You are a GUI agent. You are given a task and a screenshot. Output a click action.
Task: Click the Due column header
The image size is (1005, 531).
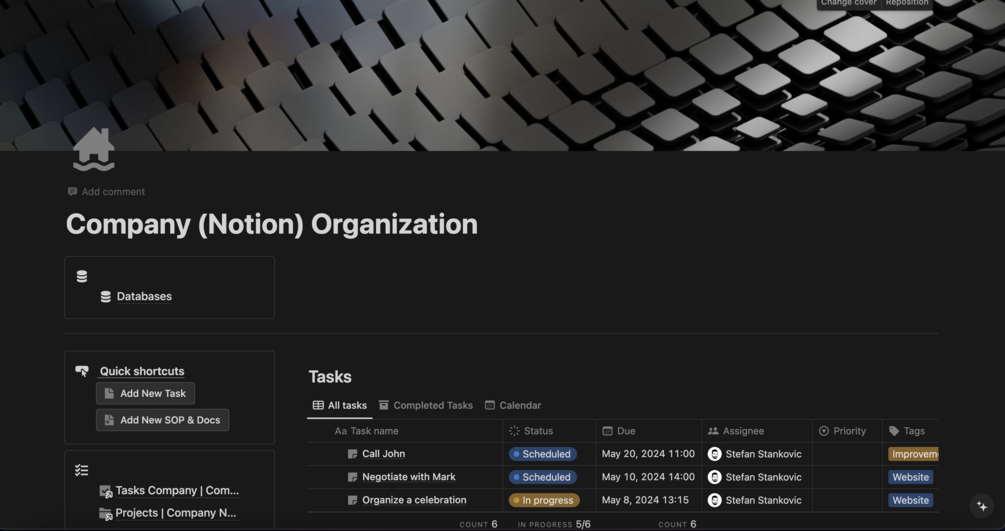pyautogui.click(x=649, y=431)
